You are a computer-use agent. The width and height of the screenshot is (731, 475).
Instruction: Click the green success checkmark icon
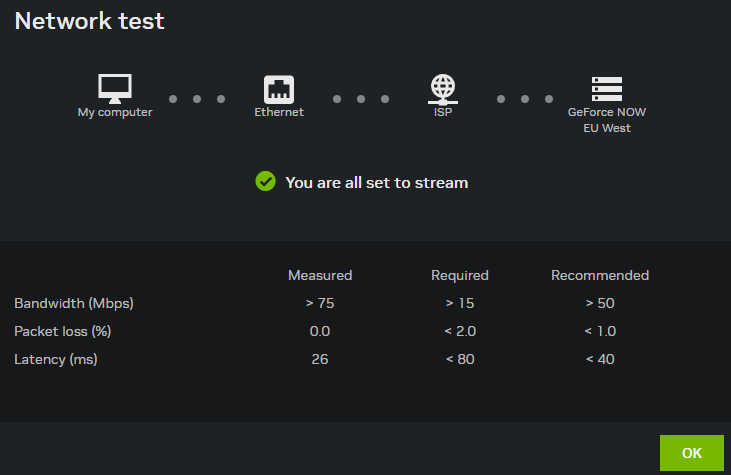(265, 182)
